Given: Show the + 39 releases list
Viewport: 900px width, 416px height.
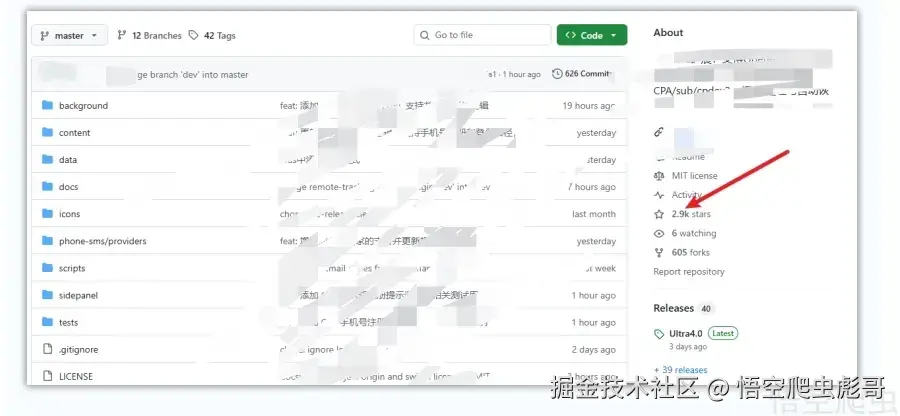Looking at the screenshot, I should click(x=680, y=370).
